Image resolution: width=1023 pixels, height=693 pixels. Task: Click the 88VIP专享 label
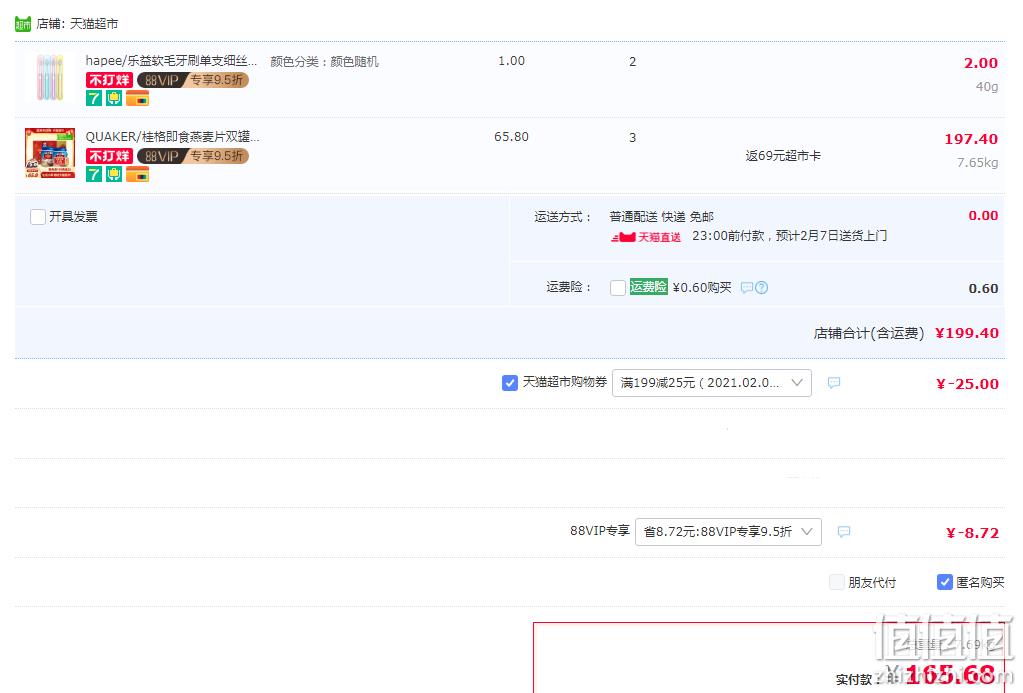point(600,531)
